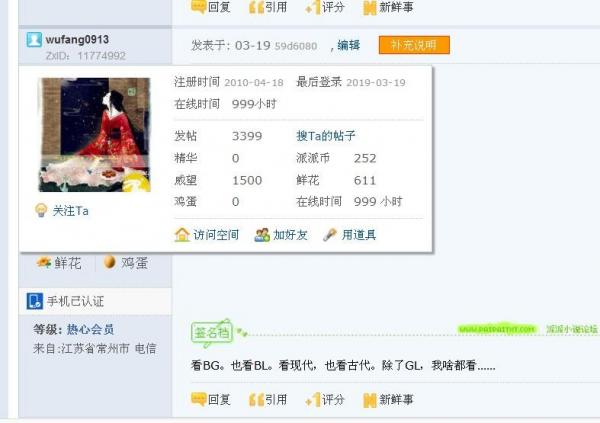Screen dimensions: 600x423
Task: Click the 加好友 add friend icon
Action: point(262,235)
